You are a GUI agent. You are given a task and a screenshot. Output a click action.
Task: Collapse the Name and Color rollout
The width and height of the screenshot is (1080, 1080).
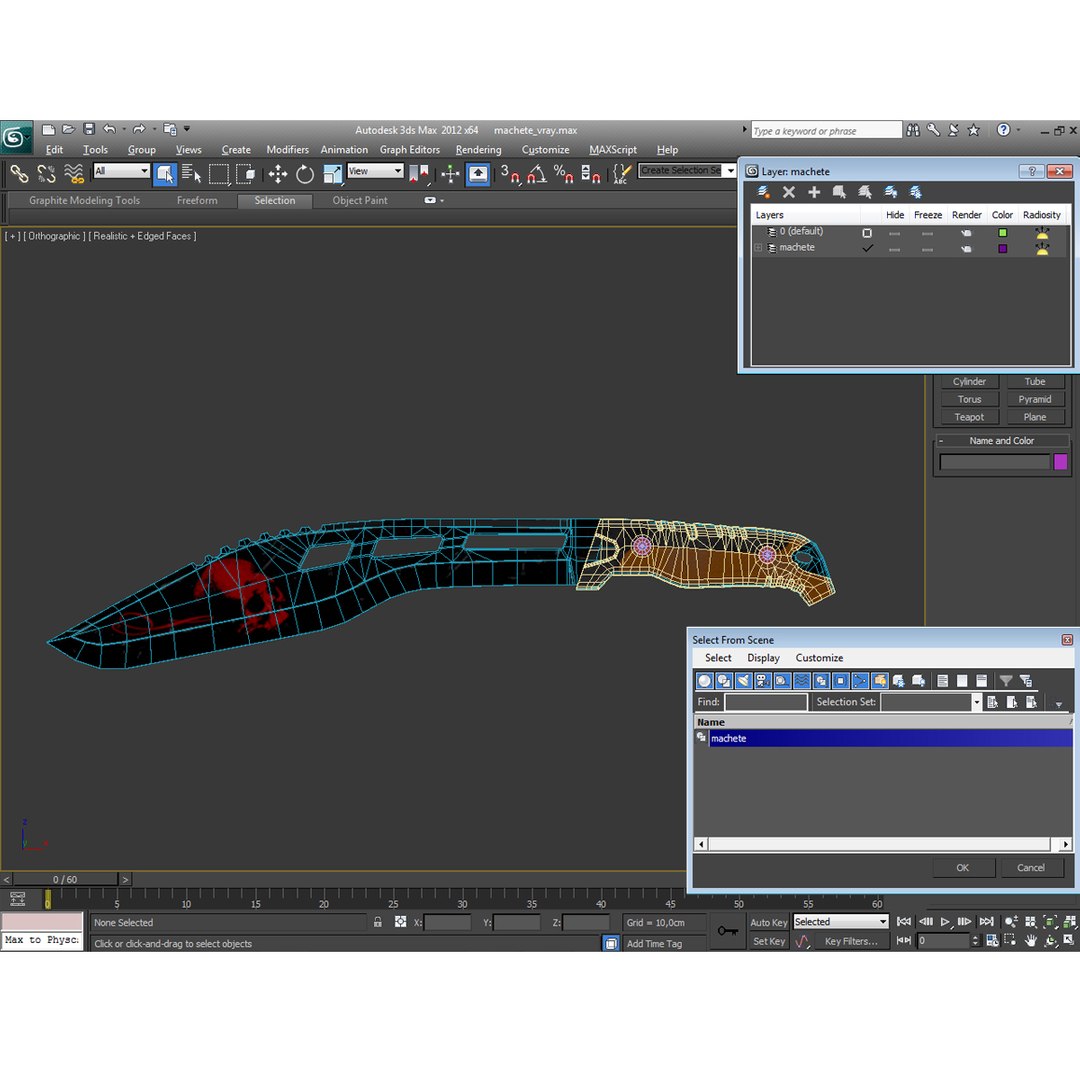pyautogui.click(x=942, y=441)
